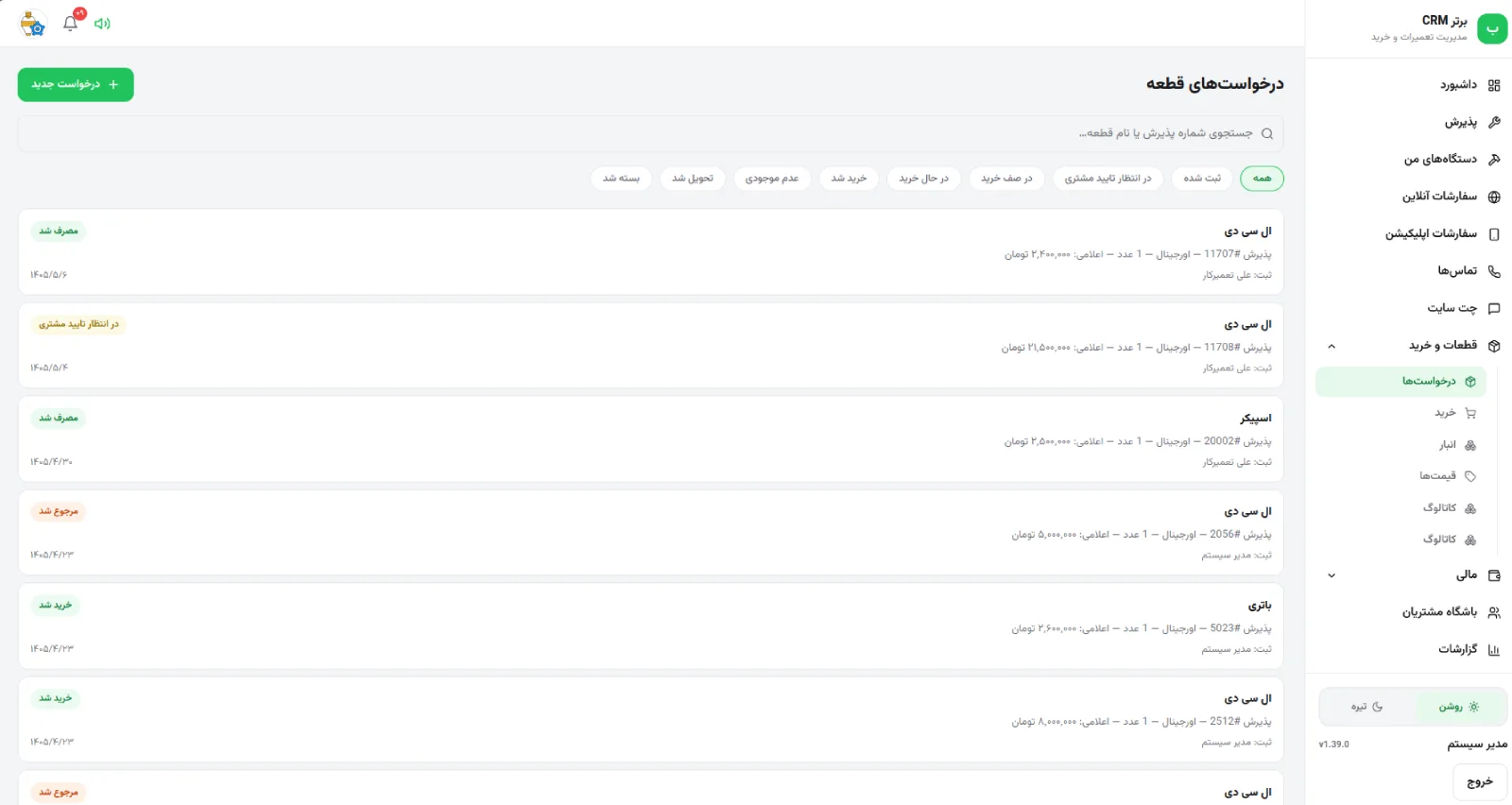Image resolution: width=1512 pixels, height=805 pixels.
Task: Open باشگاه مشتریان via the people icon
Action: tap(1494, 612)
